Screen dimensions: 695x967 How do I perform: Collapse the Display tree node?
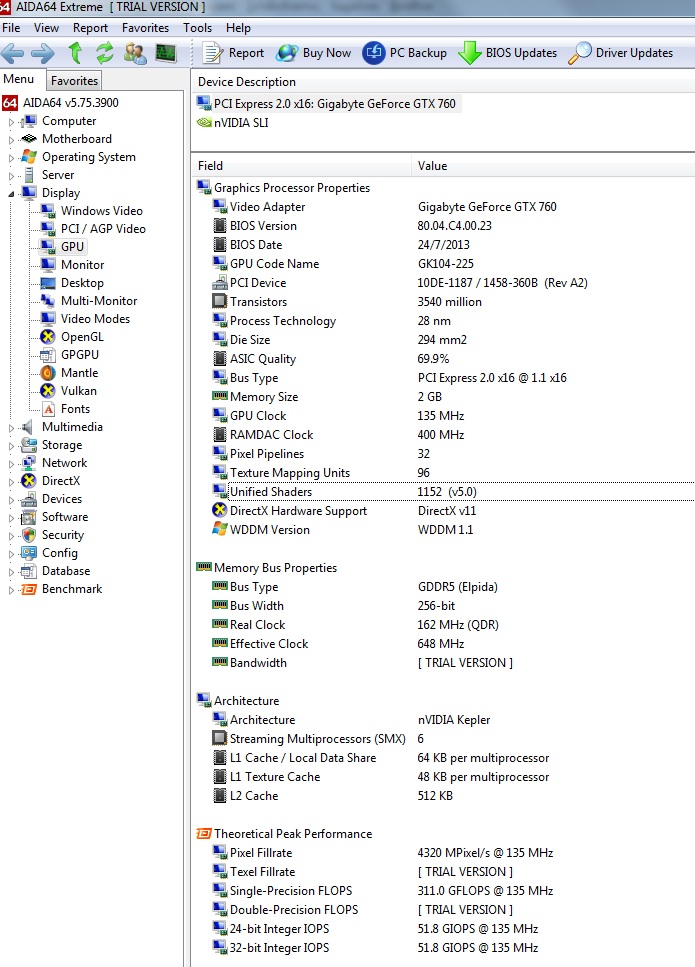point(11,193)
